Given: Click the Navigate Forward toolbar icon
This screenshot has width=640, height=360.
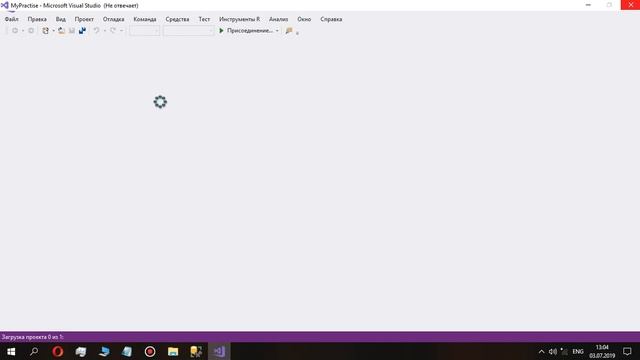Looking at the screenshot, I should [31, 31].
